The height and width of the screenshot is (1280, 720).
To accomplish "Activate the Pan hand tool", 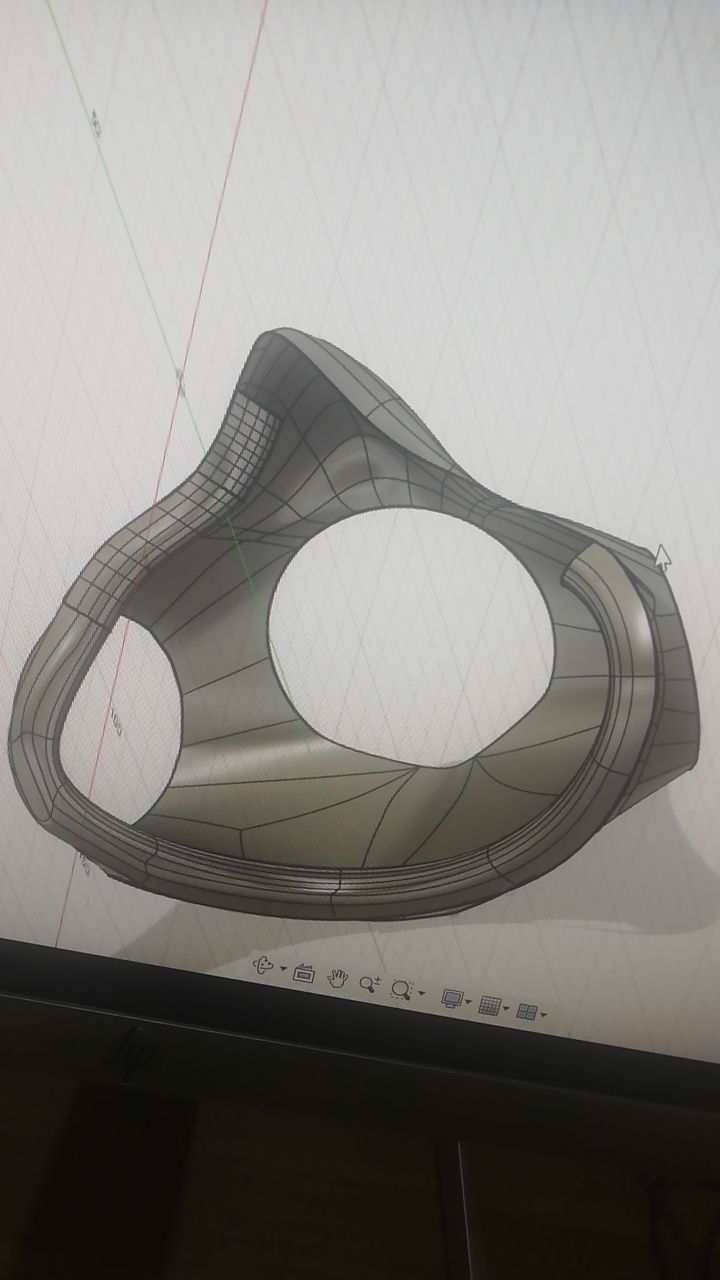I will [x=337, y=978].
